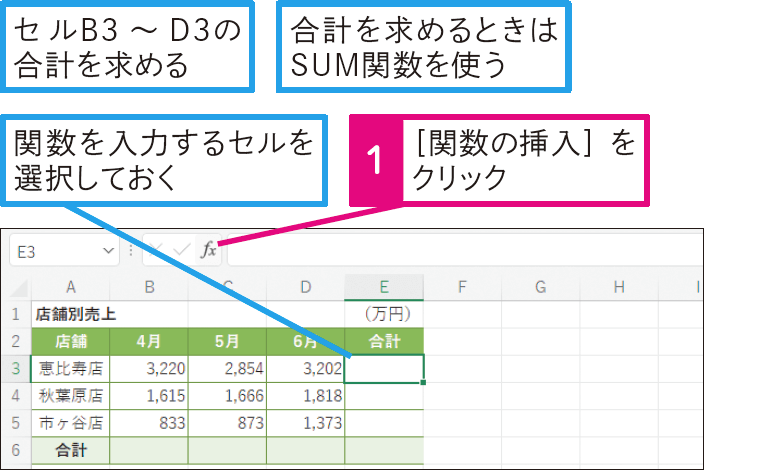Select row 3 header
The width and height of the screenshot is (783, 470).
click(x=16, y=369)
